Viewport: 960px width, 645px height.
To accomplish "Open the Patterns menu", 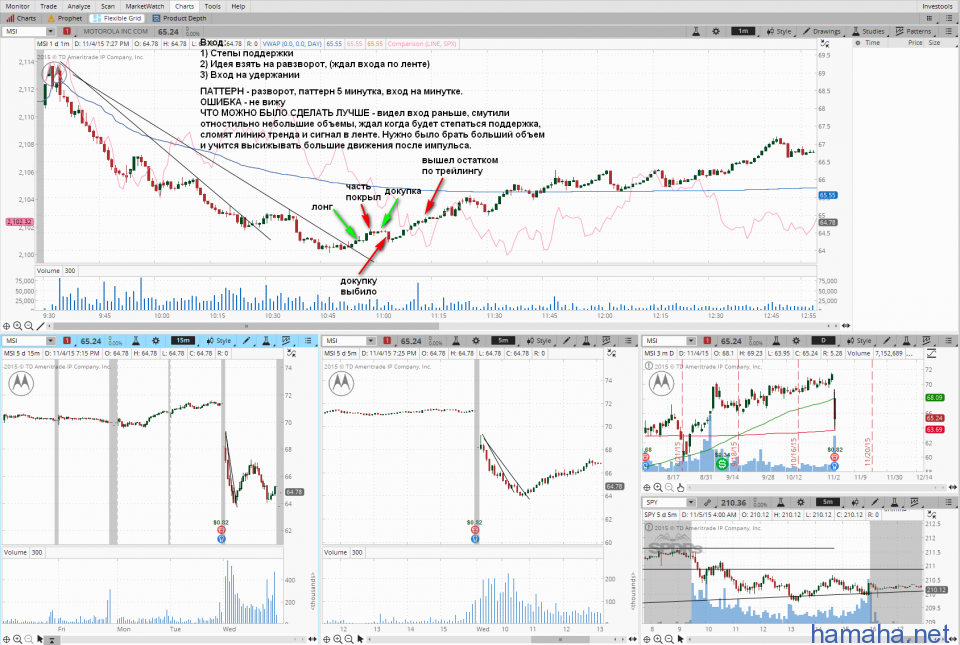I will (913, 31).
